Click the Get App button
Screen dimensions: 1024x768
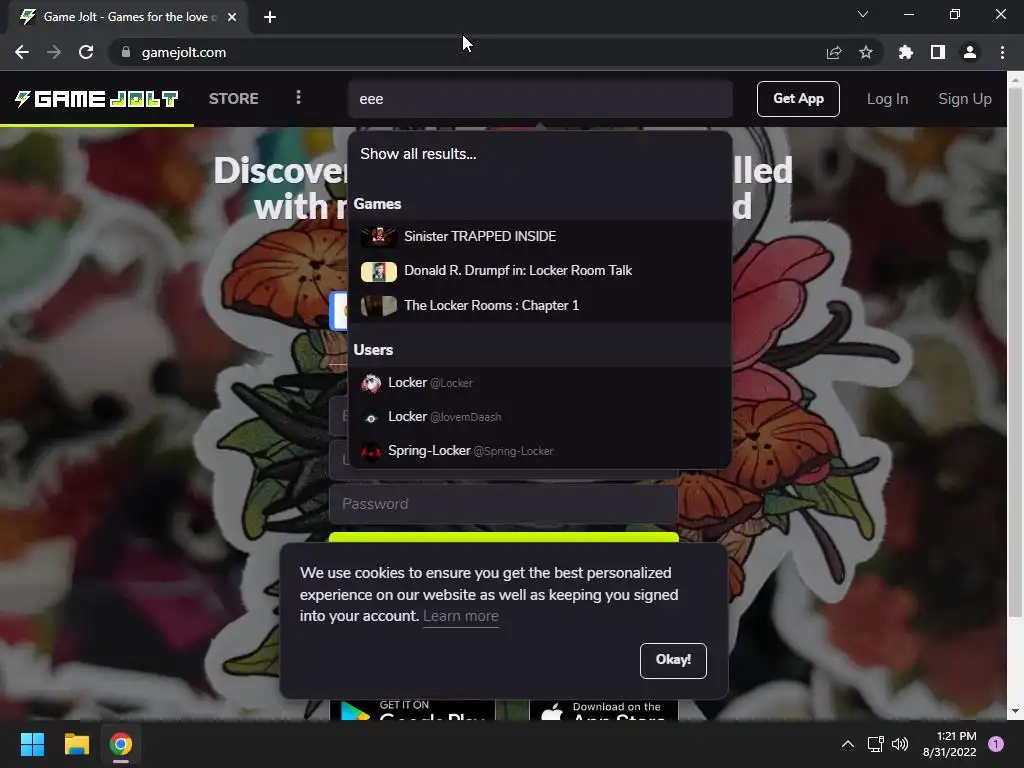point(798,99)
